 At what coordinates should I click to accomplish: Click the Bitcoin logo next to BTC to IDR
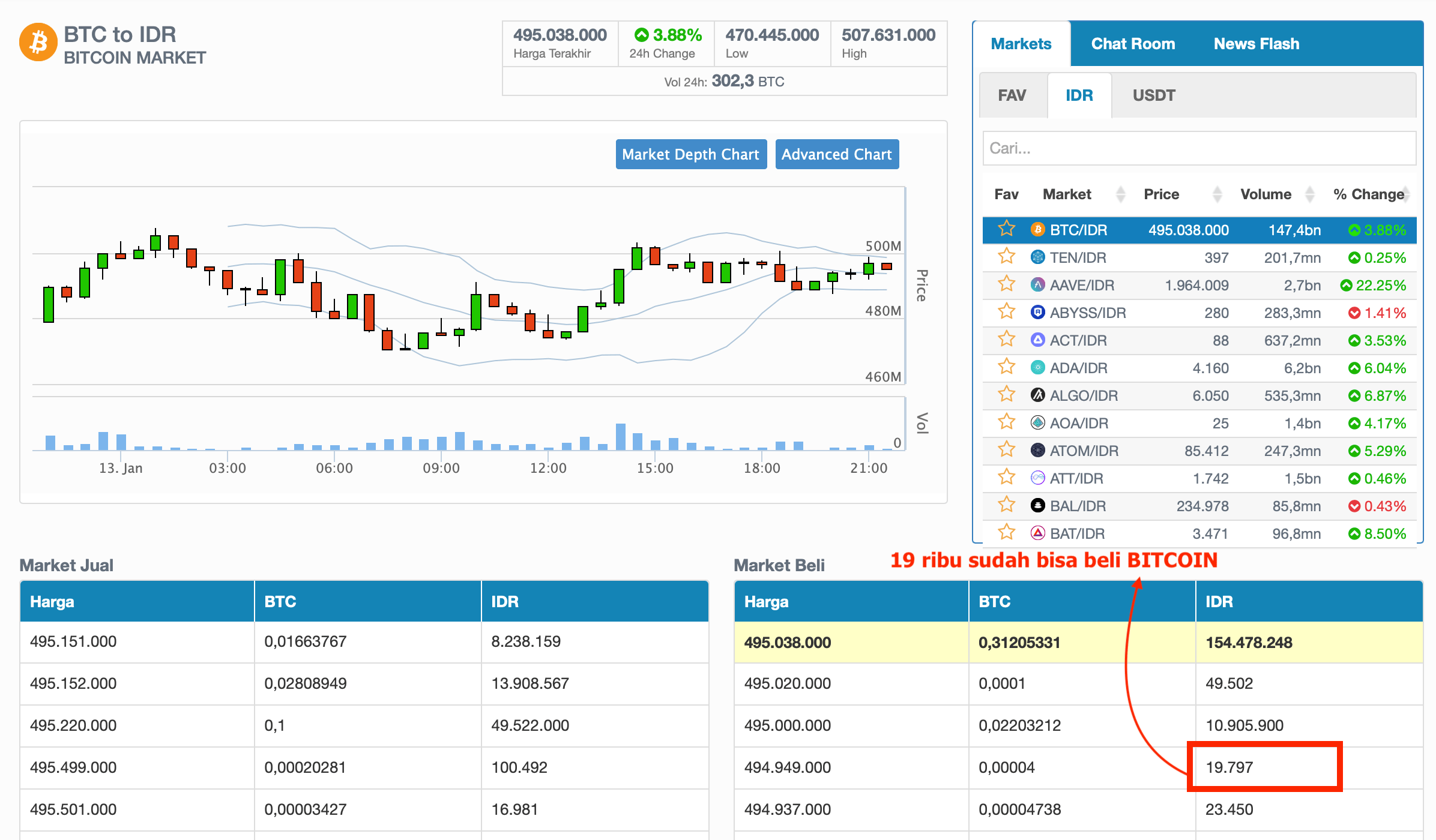tap(38, 43)
